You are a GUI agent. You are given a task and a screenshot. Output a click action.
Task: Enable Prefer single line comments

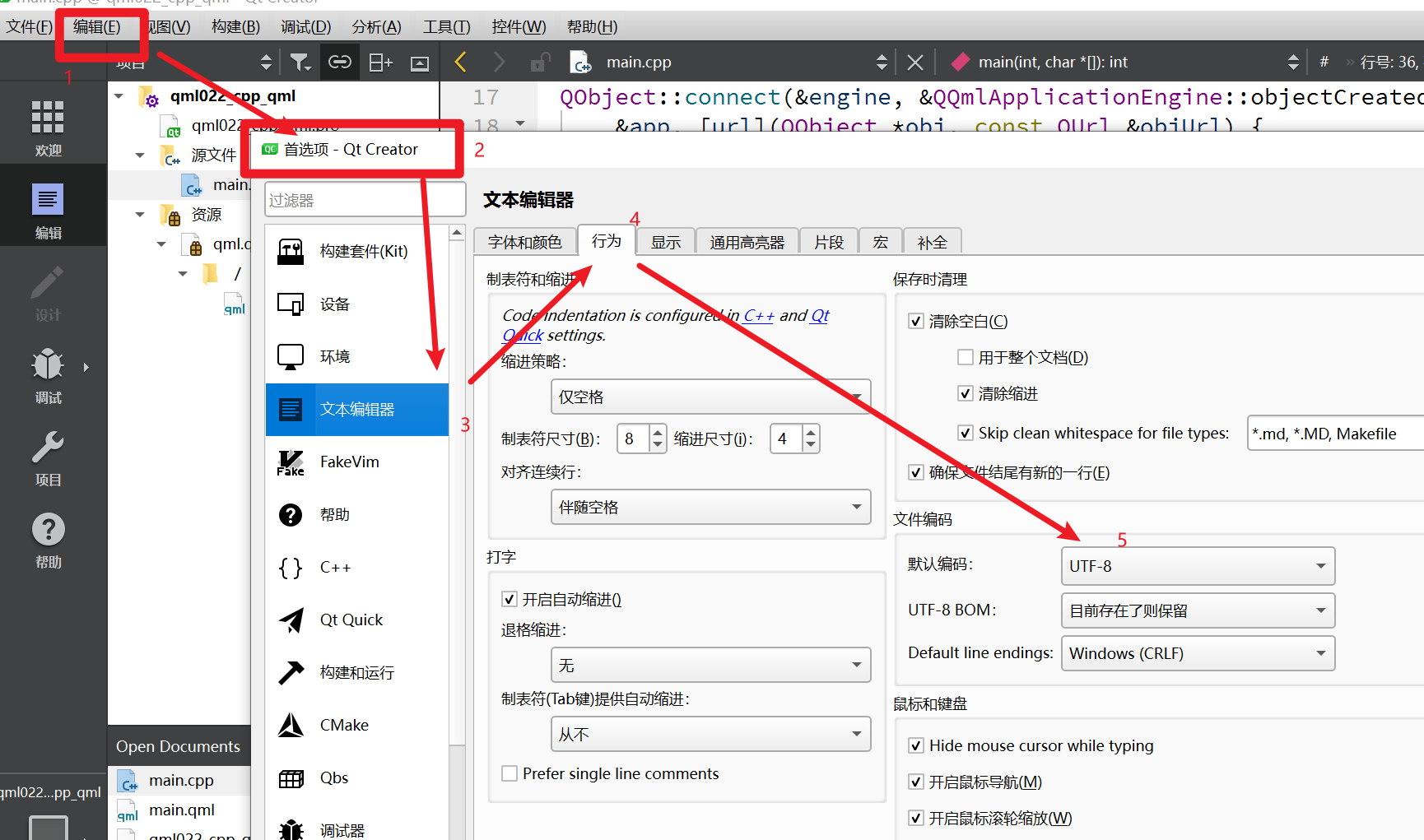(x=510, y=773)
